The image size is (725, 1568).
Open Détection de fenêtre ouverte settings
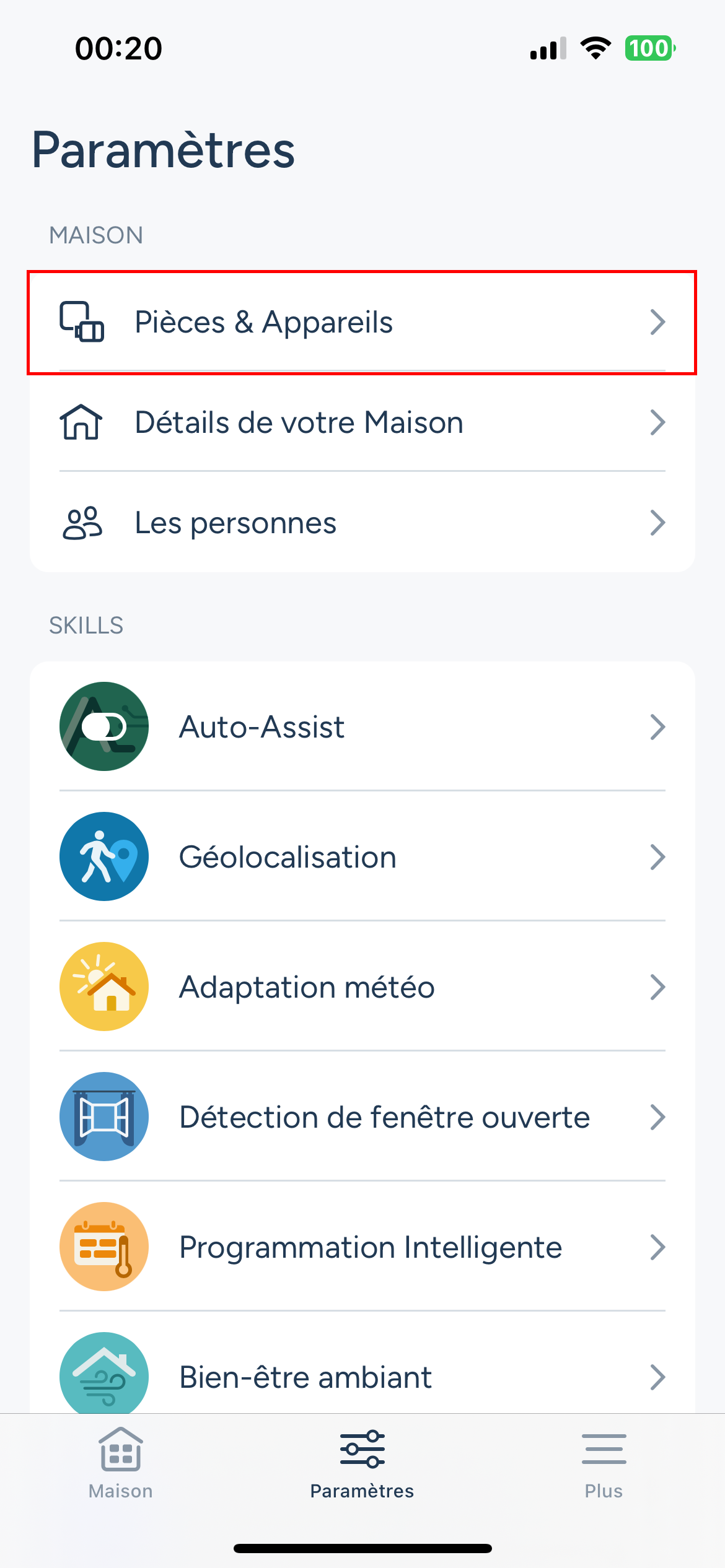pos(384,1118)
